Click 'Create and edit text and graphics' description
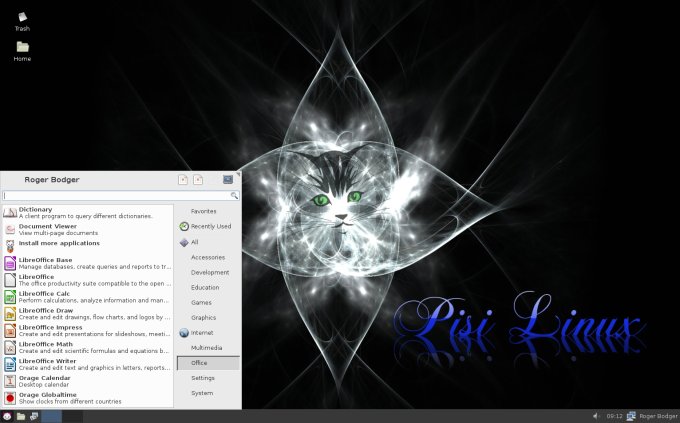Image resolution: width=680 pixels, height=423 pixels. tap(95, 367)
